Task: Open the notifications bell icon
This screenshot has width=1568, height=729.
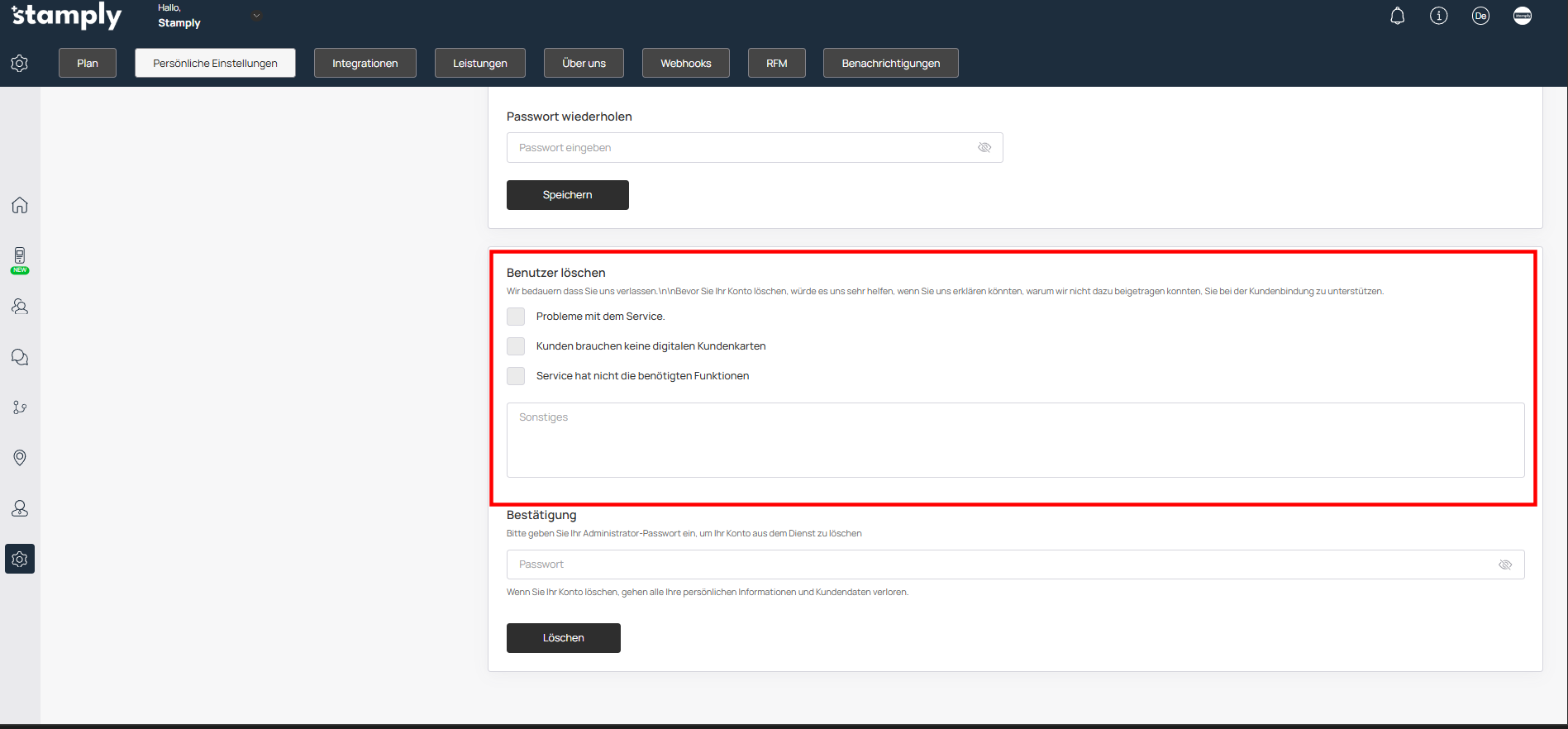Action: click(1397, 17)
